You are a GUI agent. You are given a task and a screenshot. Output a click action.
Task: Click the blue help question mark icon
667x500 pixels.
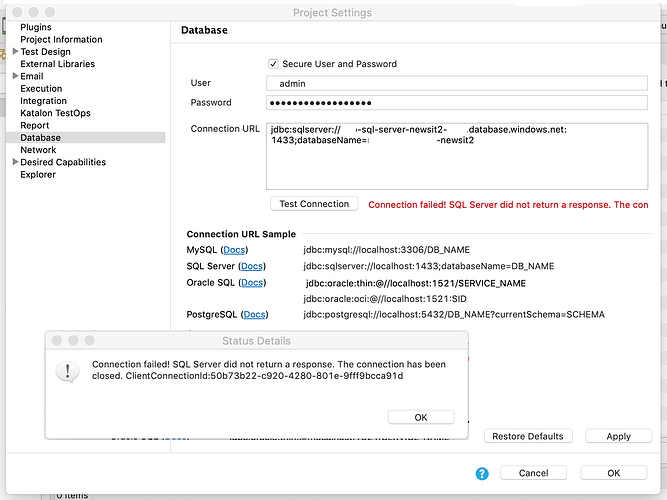coord(482,473)
